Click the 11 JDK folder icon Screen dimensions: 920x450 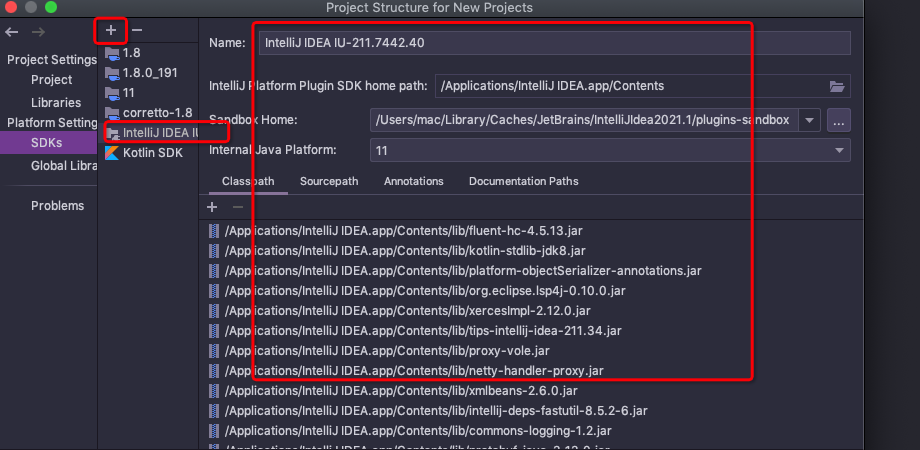(112, 93)
